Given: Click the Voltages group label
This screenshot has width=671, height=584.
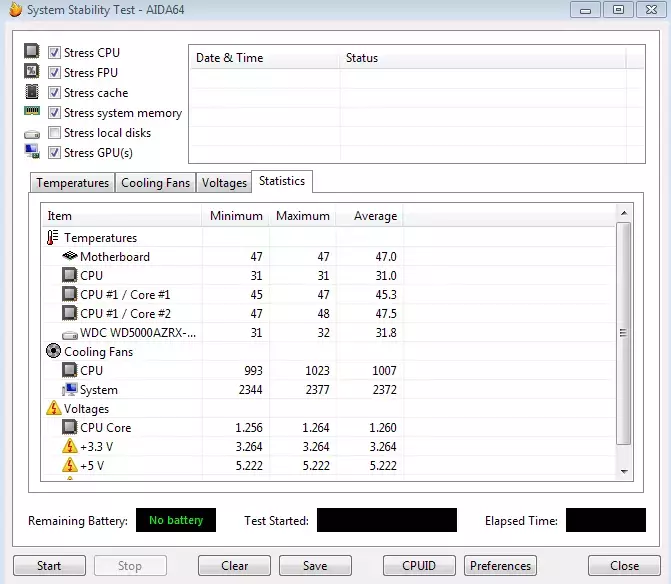Looking at the screenshot, I should tap(86, 409).
